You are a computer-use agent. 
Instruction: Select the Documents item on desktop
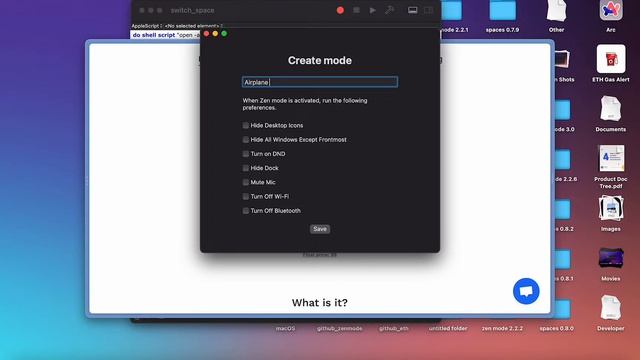pyautogui.click(x=611, y=109)
